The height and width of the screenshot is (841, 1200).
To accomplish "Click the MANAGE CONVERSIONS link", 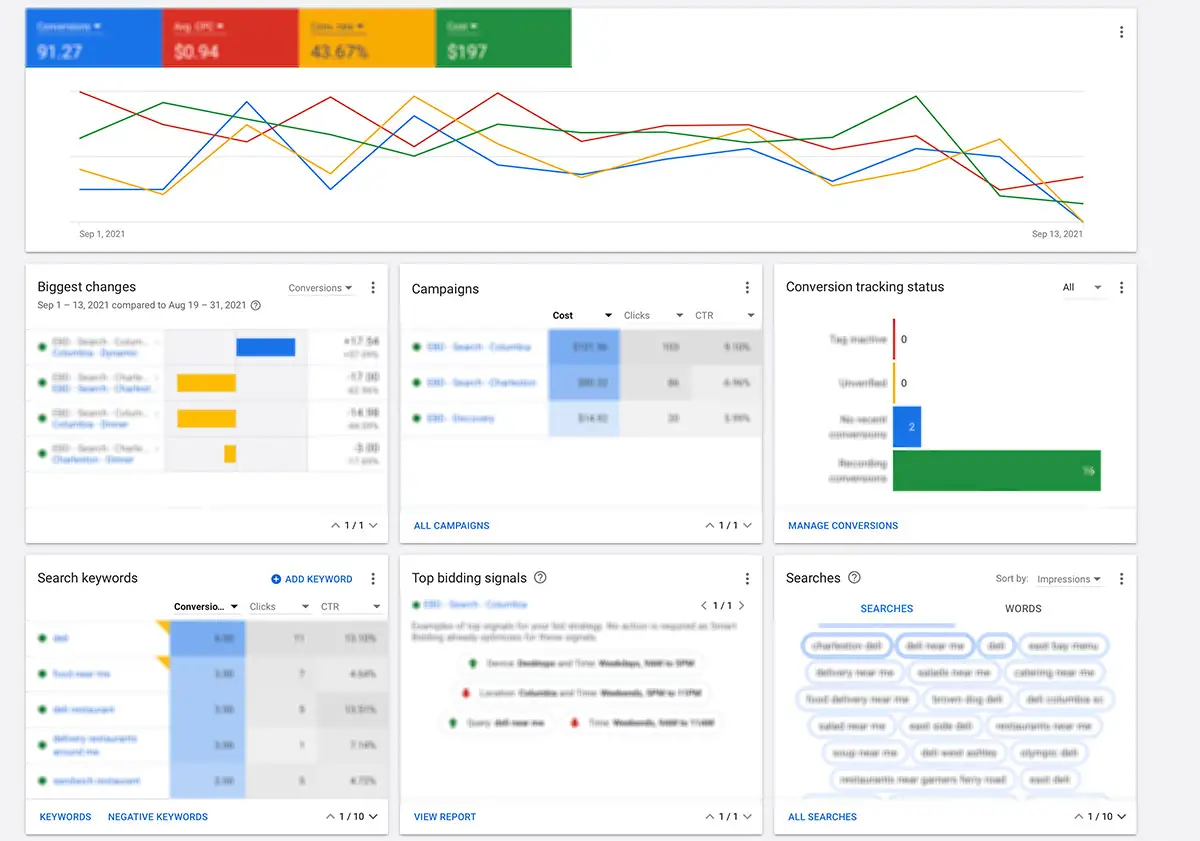I will pyautogui.click(x=843, y=525).
